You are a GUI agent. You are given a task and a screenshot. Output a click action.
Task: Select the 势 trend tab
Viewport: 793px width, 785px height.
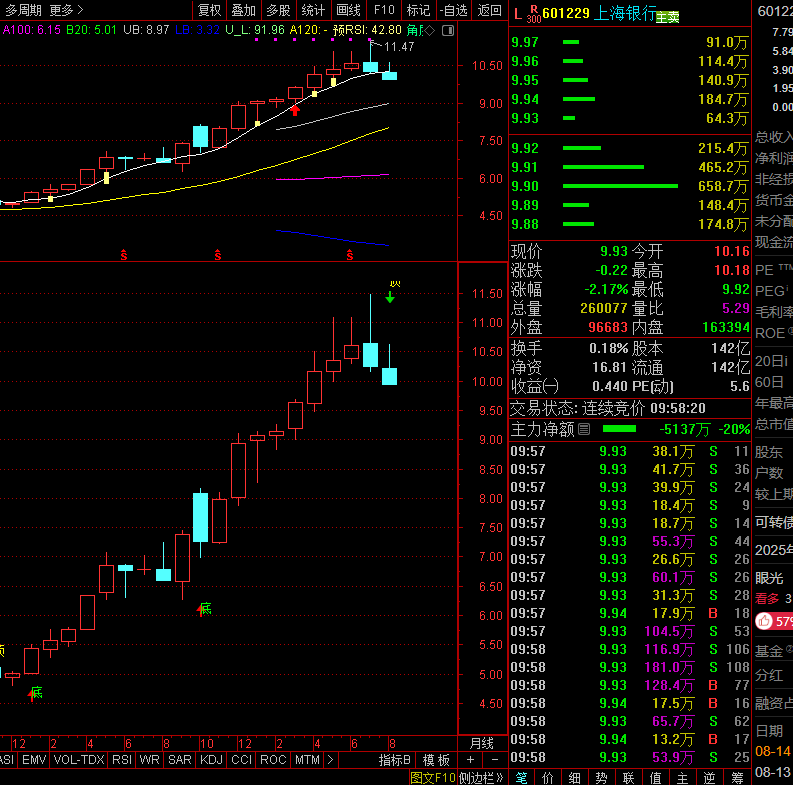[602, 777]
